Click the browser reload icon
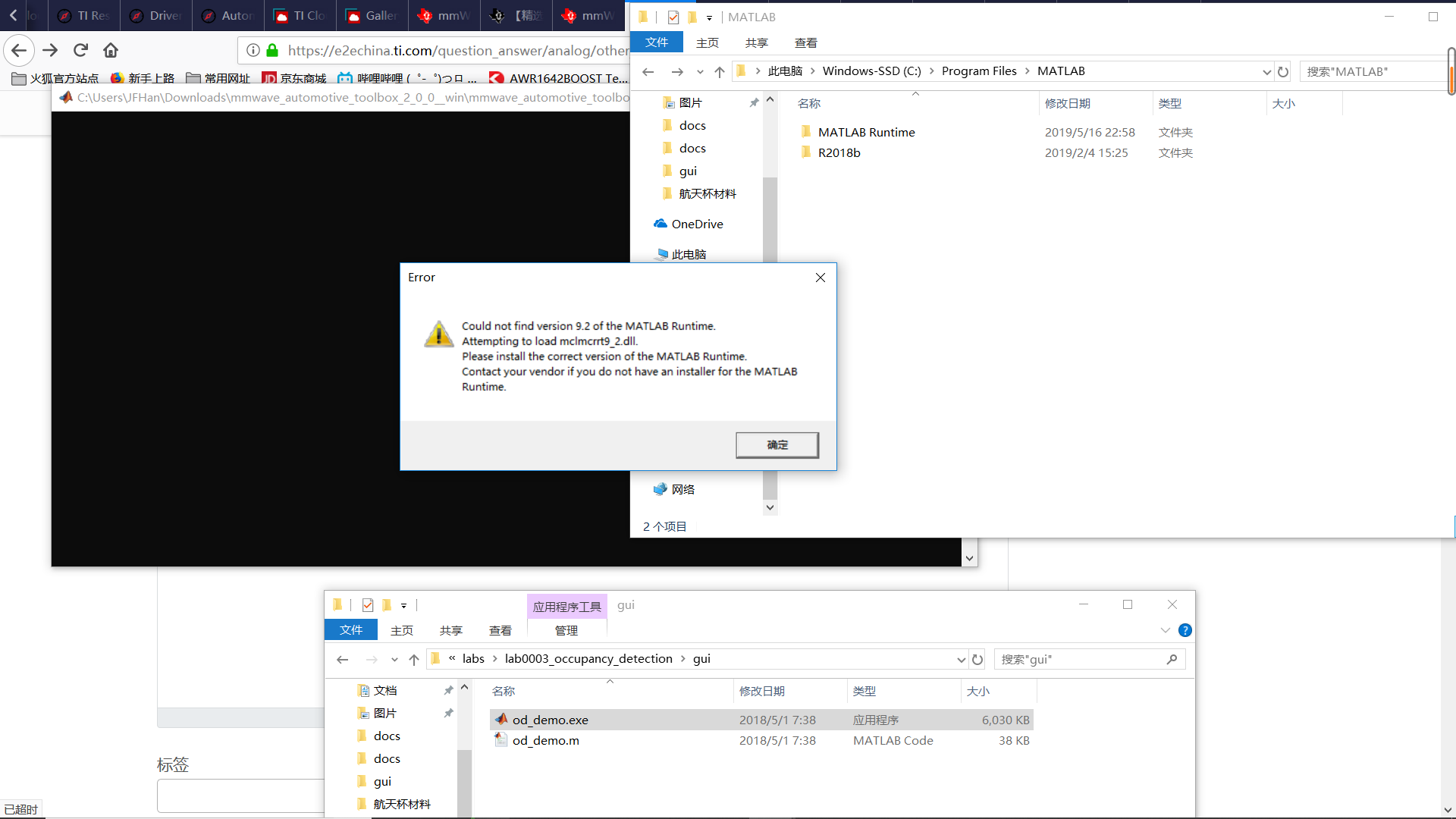 pyautogui.click(x=80, y=50)
